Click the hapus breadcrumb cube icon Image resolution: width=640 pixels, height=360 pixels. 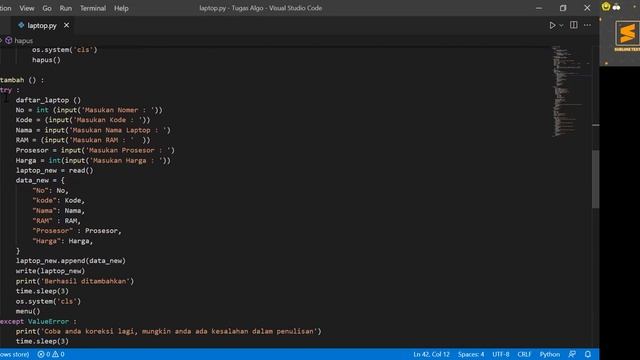pos(9,40)
